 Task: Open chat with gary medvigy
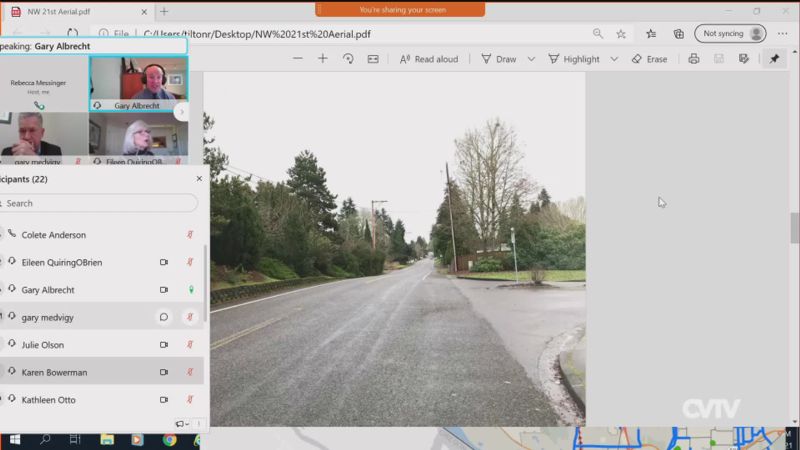164,317
